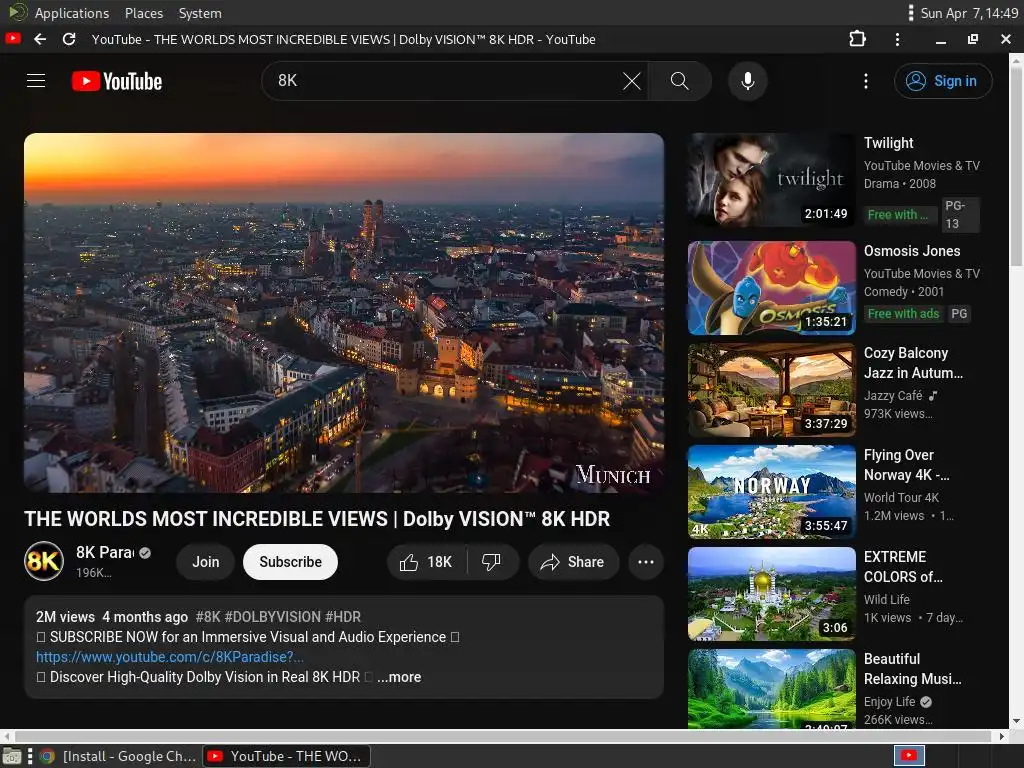Image resolution: width=1024 pixels, height=768 pixels.
Task: Go back using browser back arrow
Action: [40, 39]
